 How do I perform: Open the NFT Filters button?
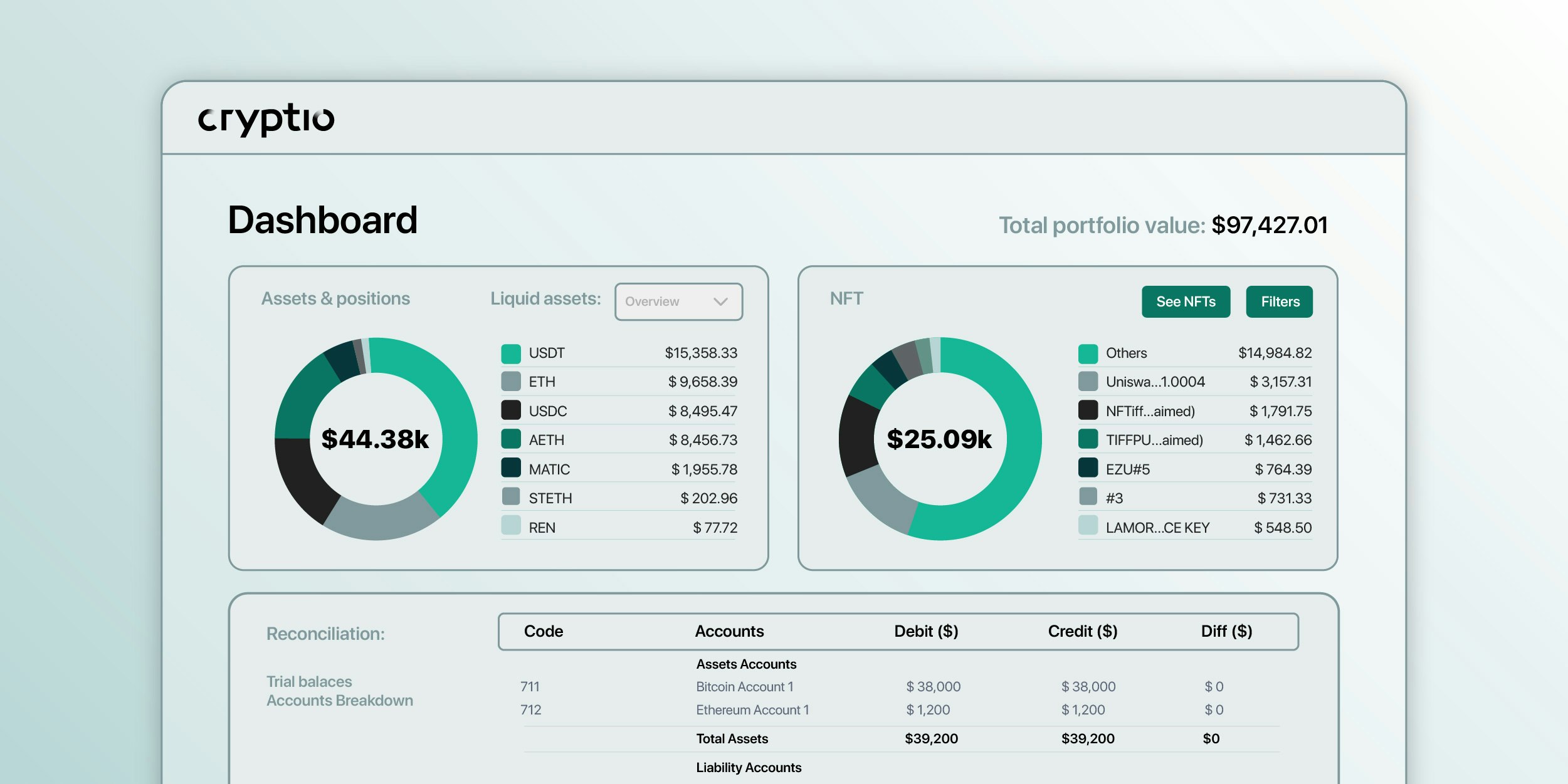point(1279,301)
